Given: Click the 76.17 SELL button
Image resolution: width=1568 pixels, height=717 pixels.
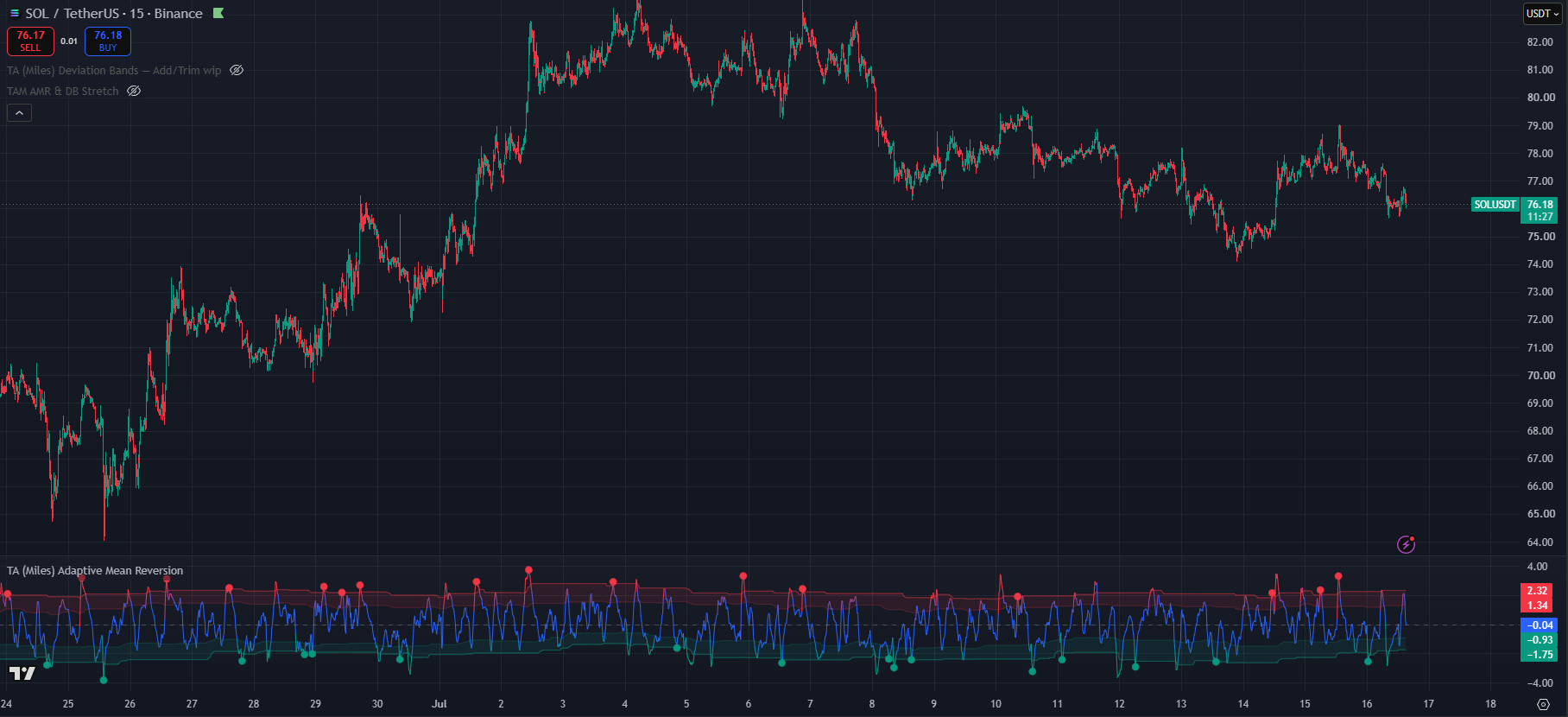Looking at the screenshot, I should [30, 41].
